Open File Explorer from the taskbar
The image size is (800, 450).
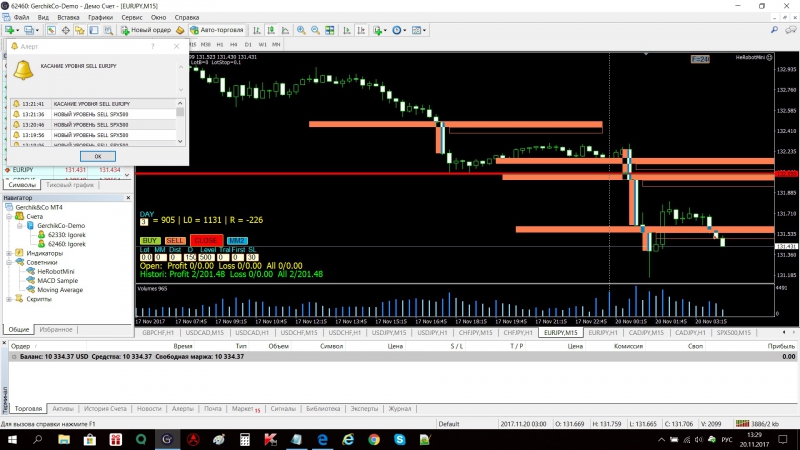click(64, 439)
